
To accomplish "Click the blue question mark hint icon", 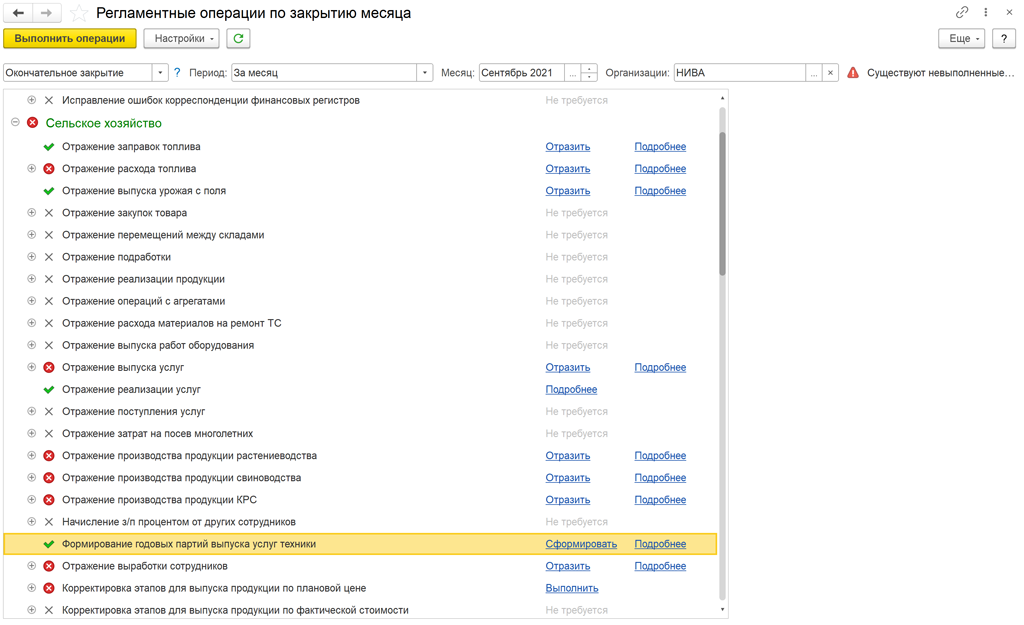I will pos(178,73).
